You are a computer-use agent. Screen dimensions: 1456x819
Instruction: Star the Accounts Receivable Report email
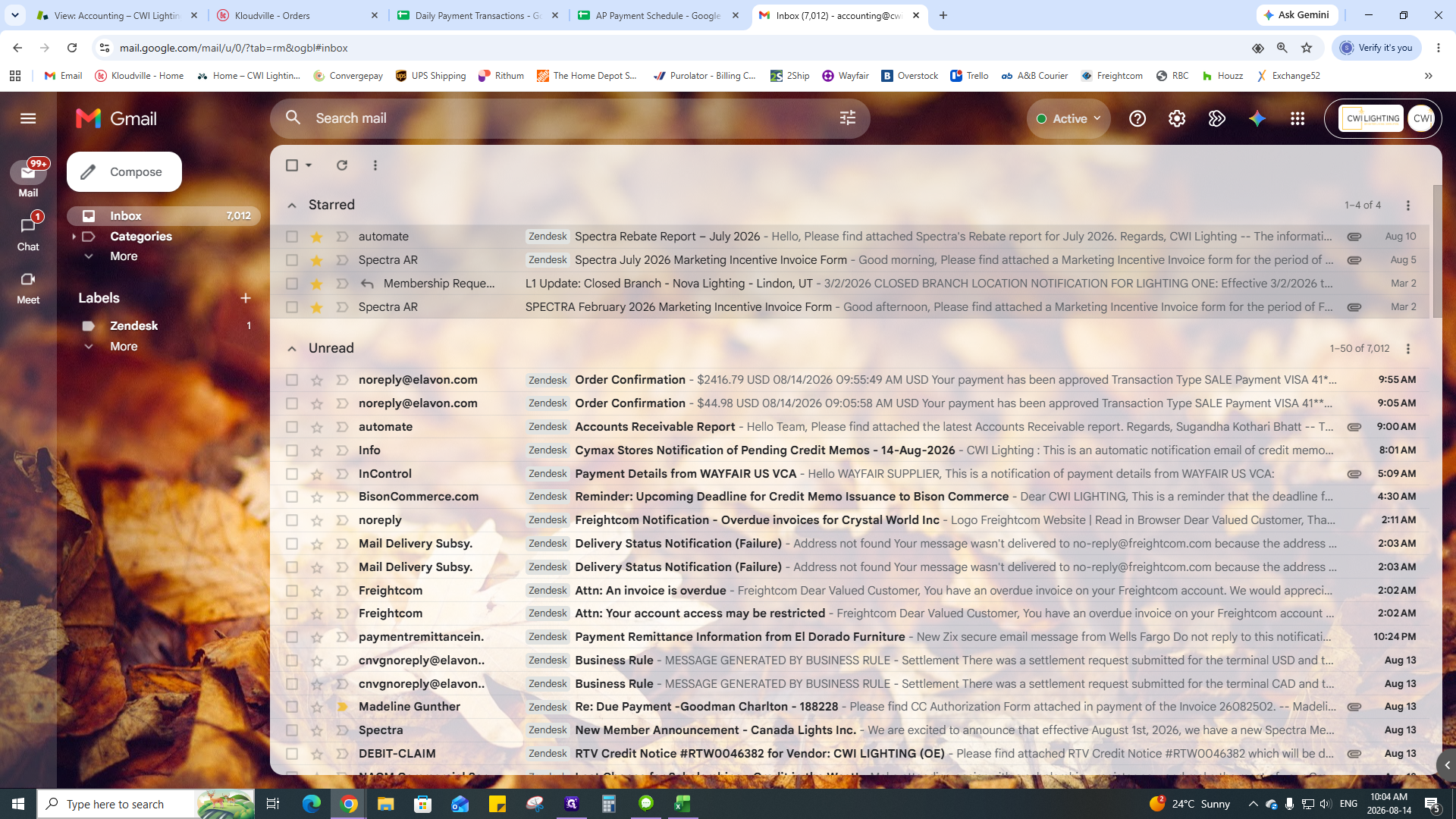pyautogui.click(x=317, y=427)
